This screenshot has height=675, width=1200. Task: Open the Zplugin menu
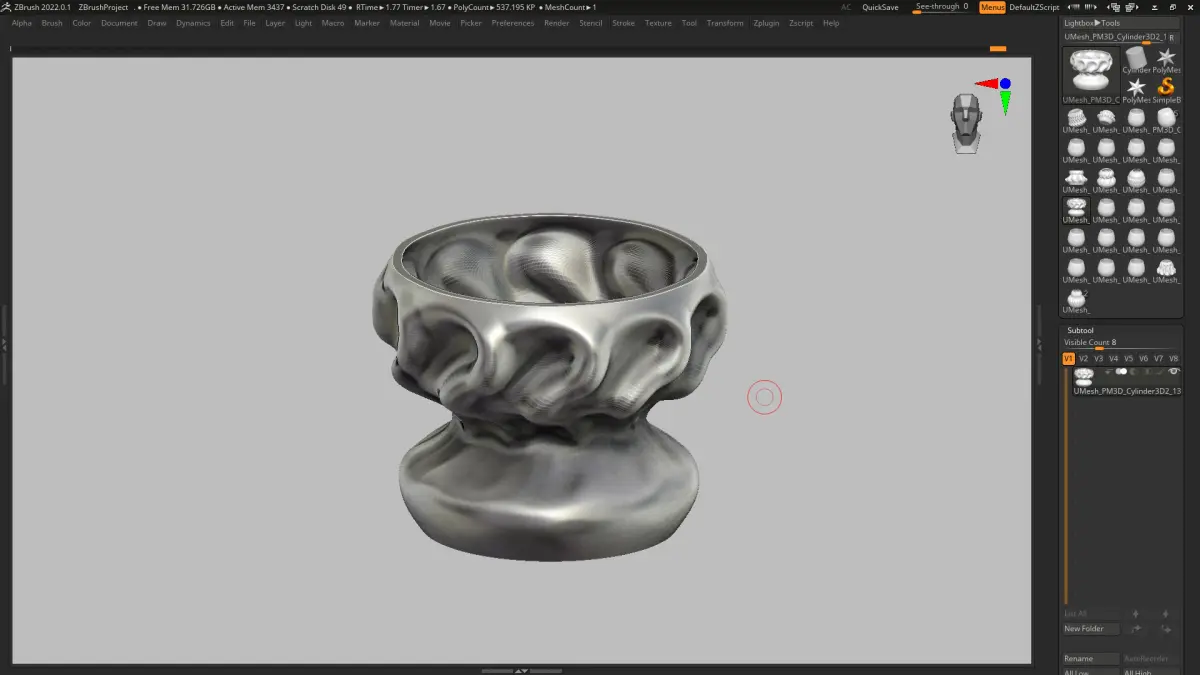pyautogui.click(x=767, y=23)
